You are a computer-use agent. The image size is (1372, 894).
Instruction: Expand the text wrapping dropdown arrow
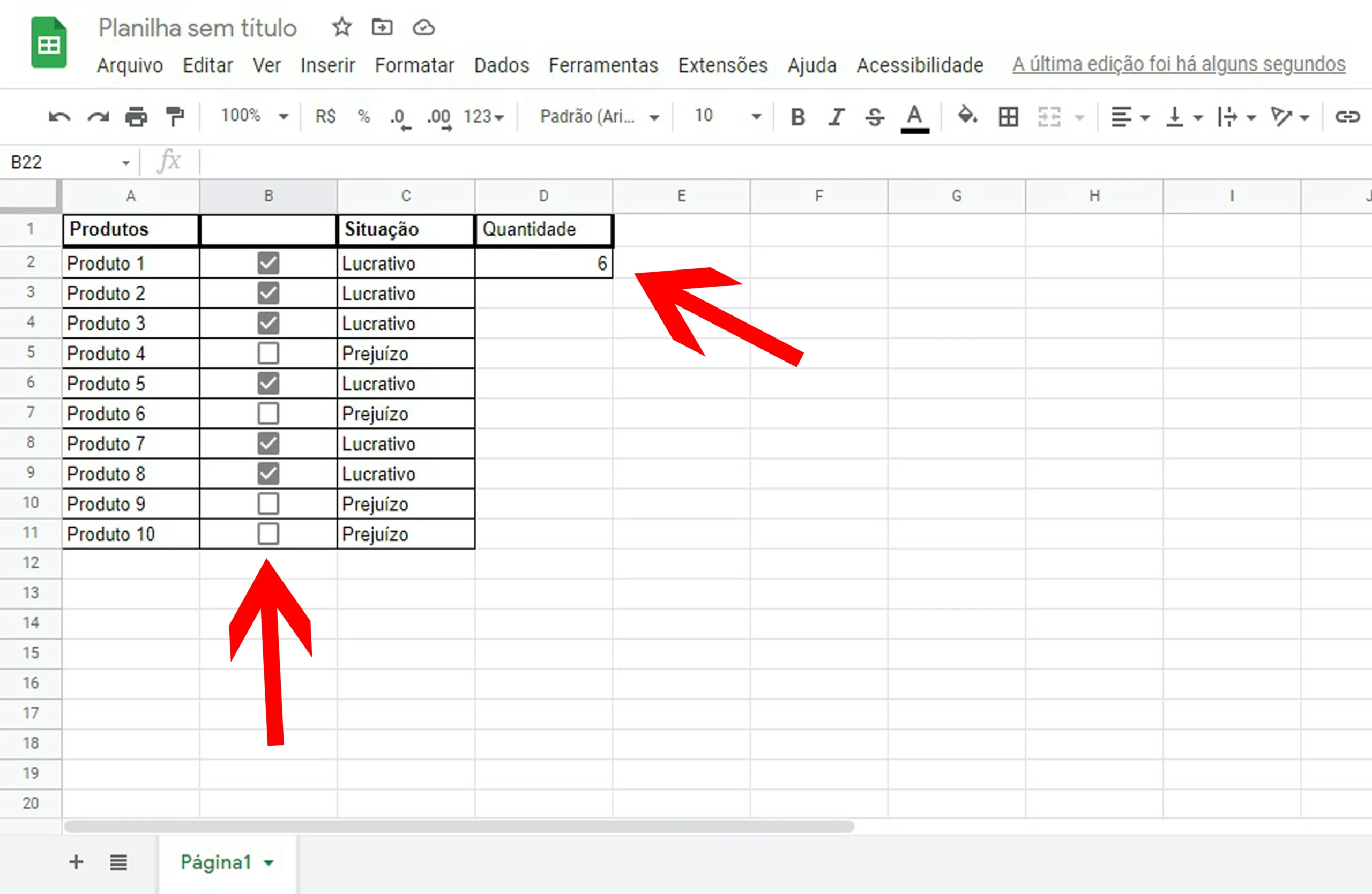[1251, 118]
